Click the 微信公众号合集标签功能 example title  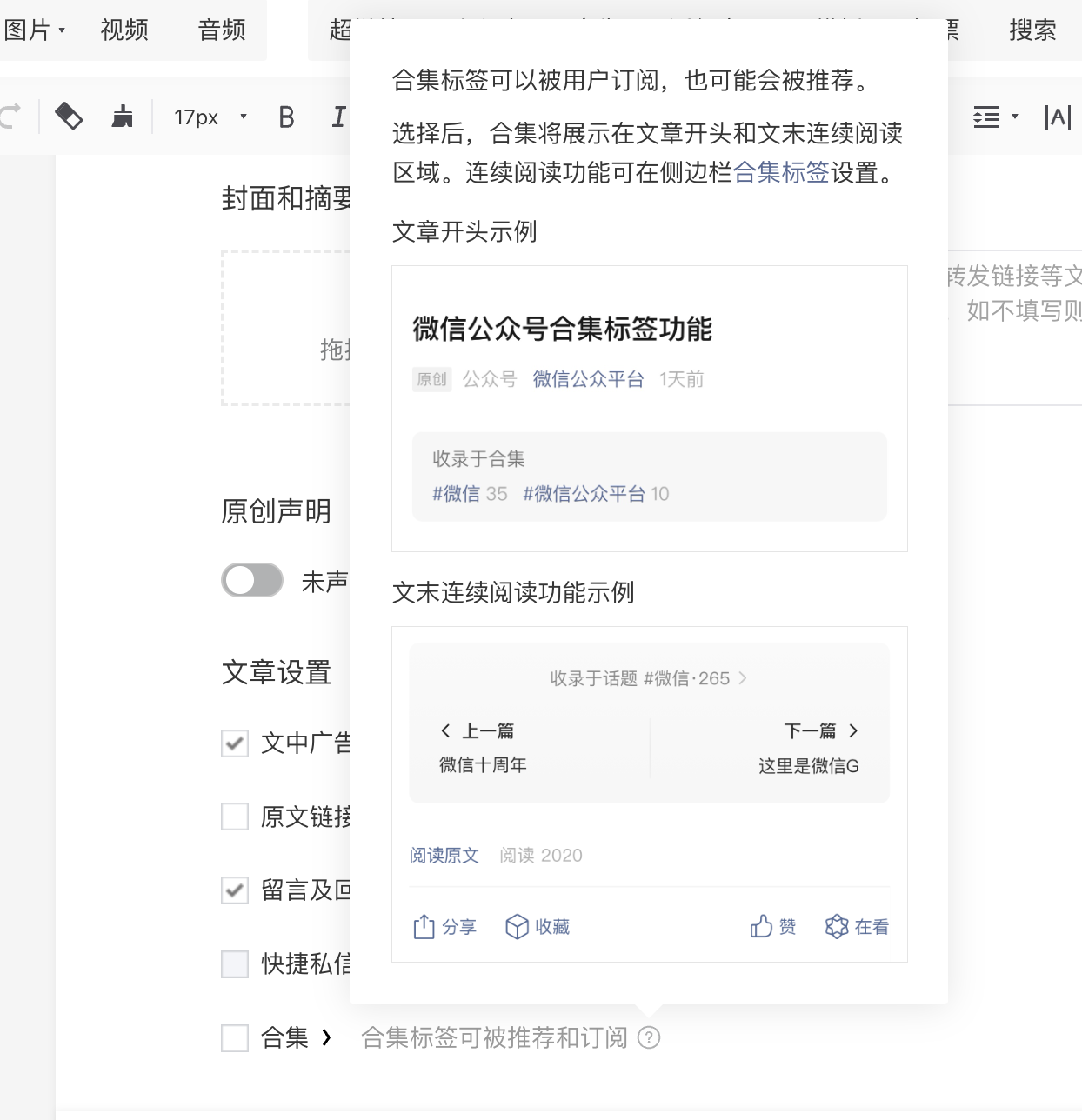click(562, 329)
